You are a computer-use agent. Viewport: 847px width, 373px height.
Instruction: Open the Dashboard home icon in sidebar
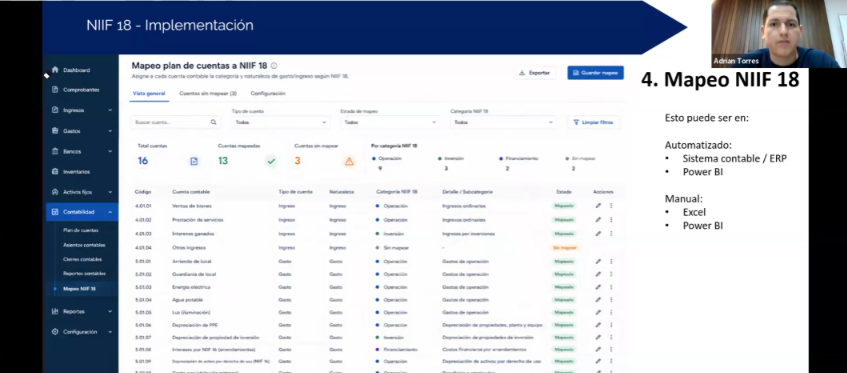click(55, 70)
